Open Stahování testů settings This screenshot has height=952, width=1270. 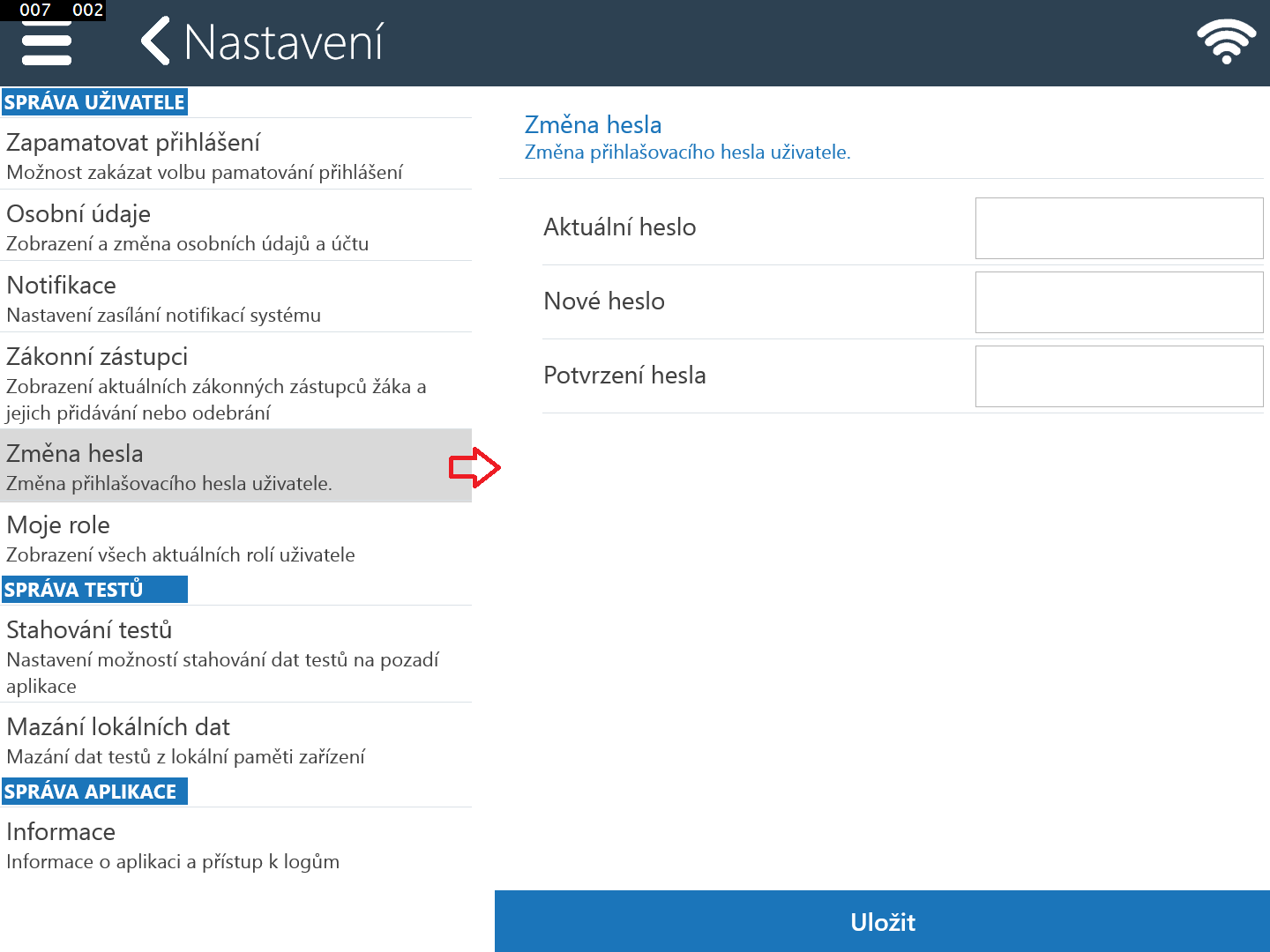pyautogui.click(x=235, y=654)
